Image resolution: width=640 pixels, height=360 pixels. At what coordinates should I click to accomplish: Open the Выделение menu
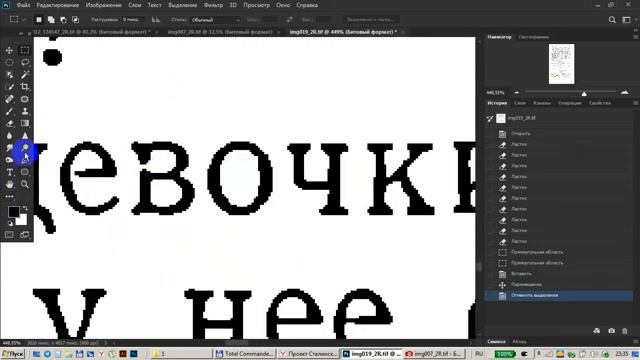click(x=182, y=5)
